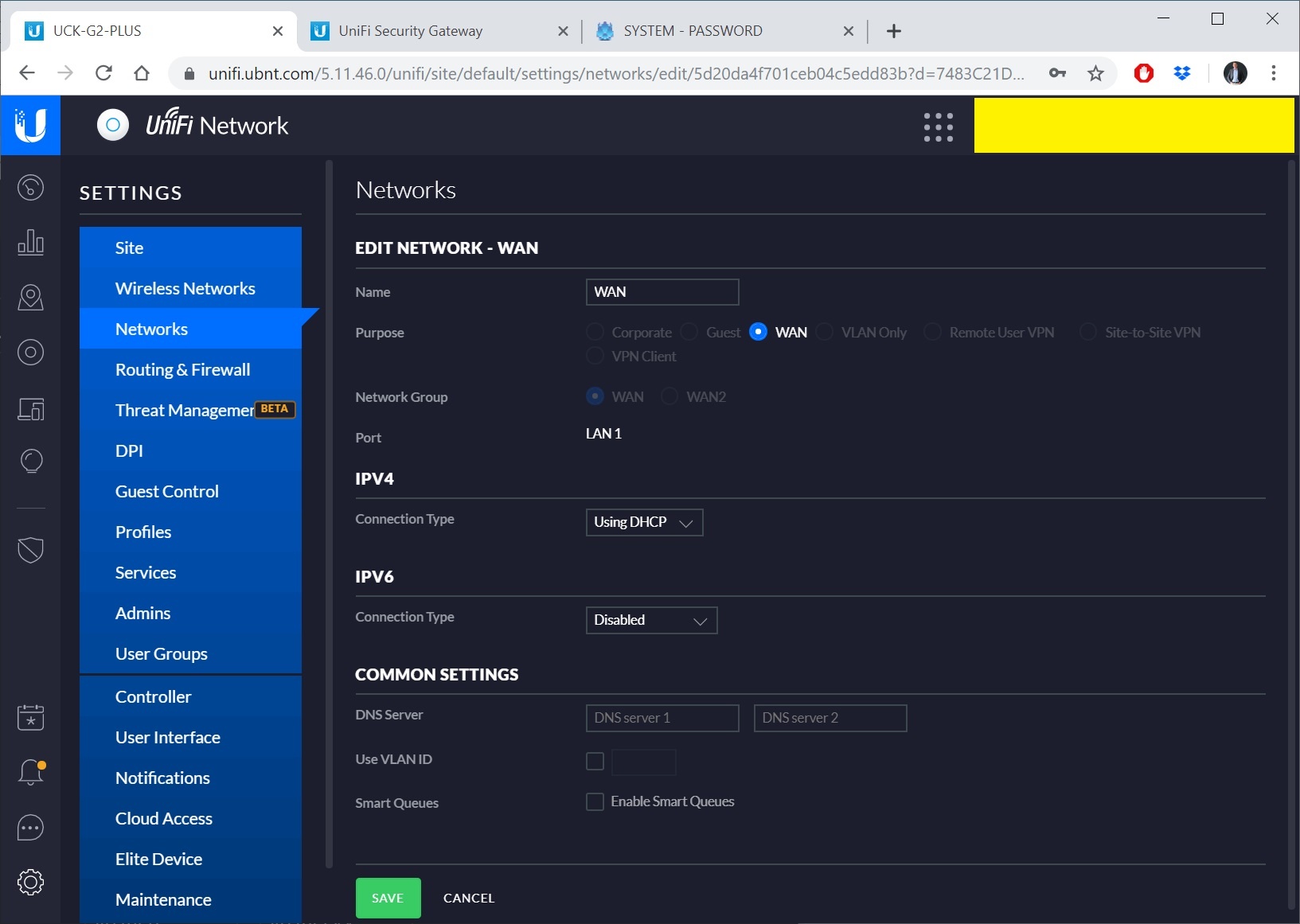Open the browser profile avatar
Image resolution: width=1300 pixels, height=924 pixels.
[x=1235, y=73]
